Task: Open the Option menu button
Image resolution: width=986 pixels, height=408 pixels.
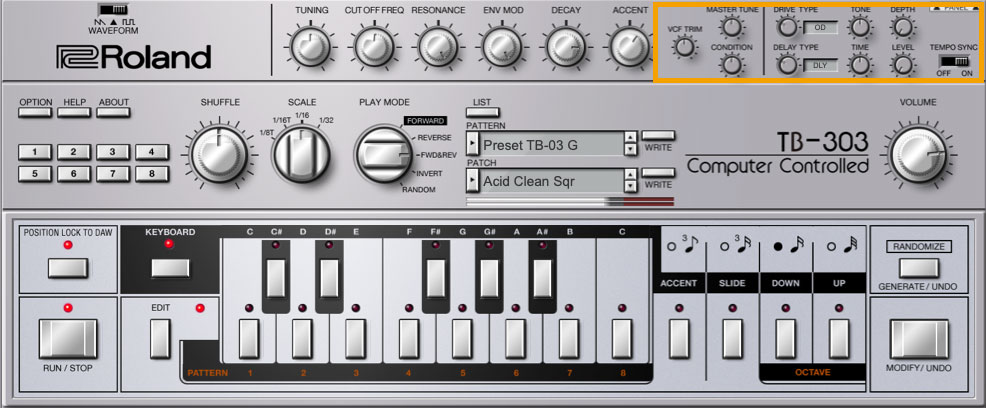Action: [x=36, y=113]
